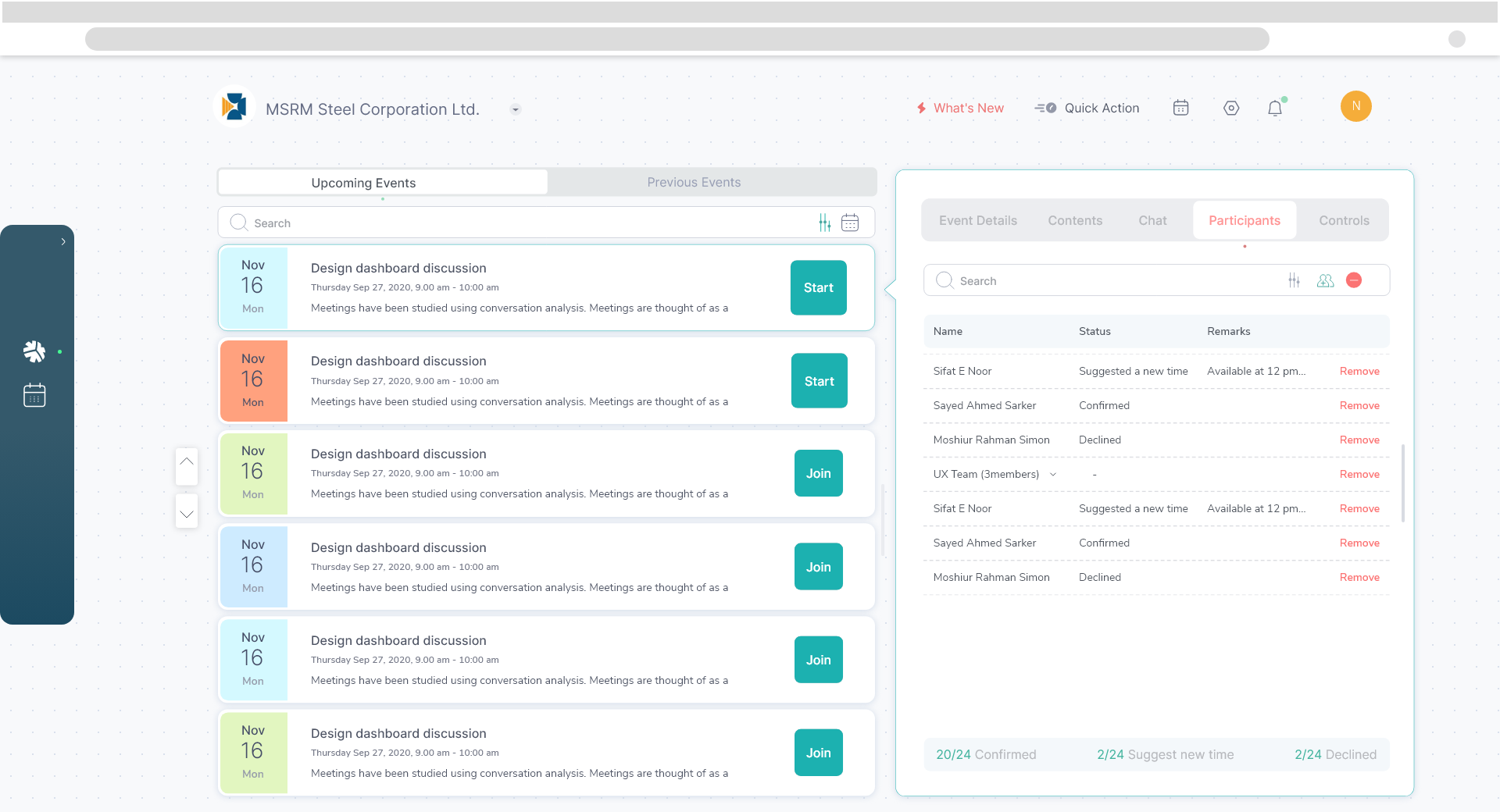Join the last event in the list
This screenshot has width=1500, height=812.
click(819, 753)
